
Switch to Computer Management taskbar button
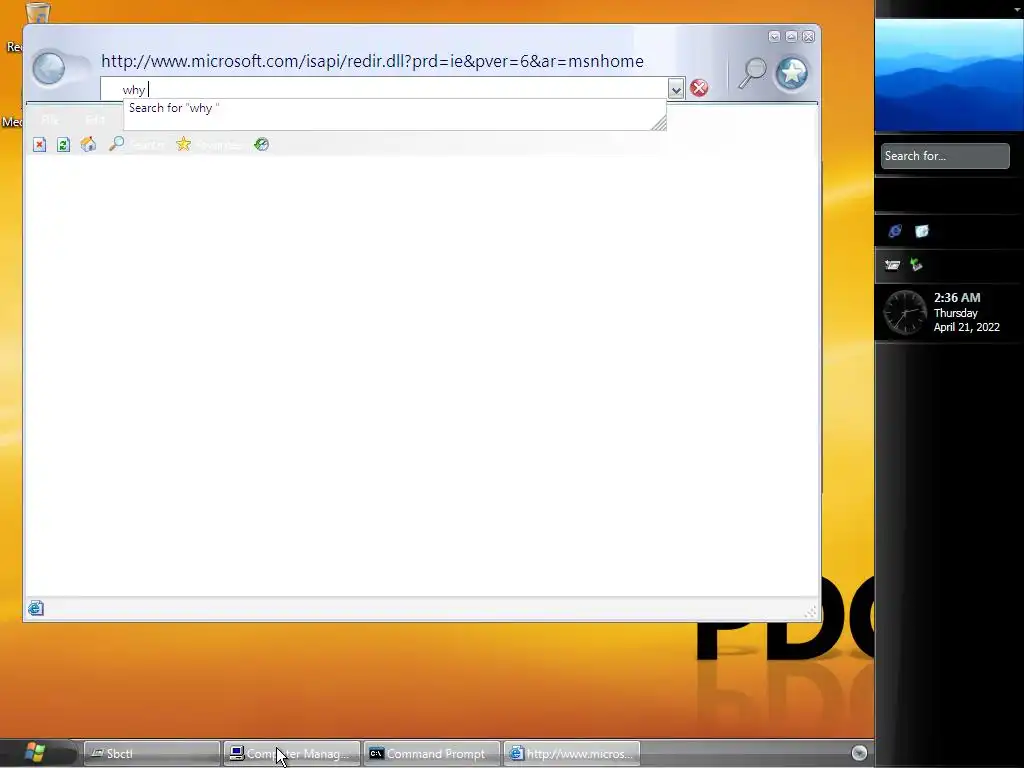click(x=291, y=754)
